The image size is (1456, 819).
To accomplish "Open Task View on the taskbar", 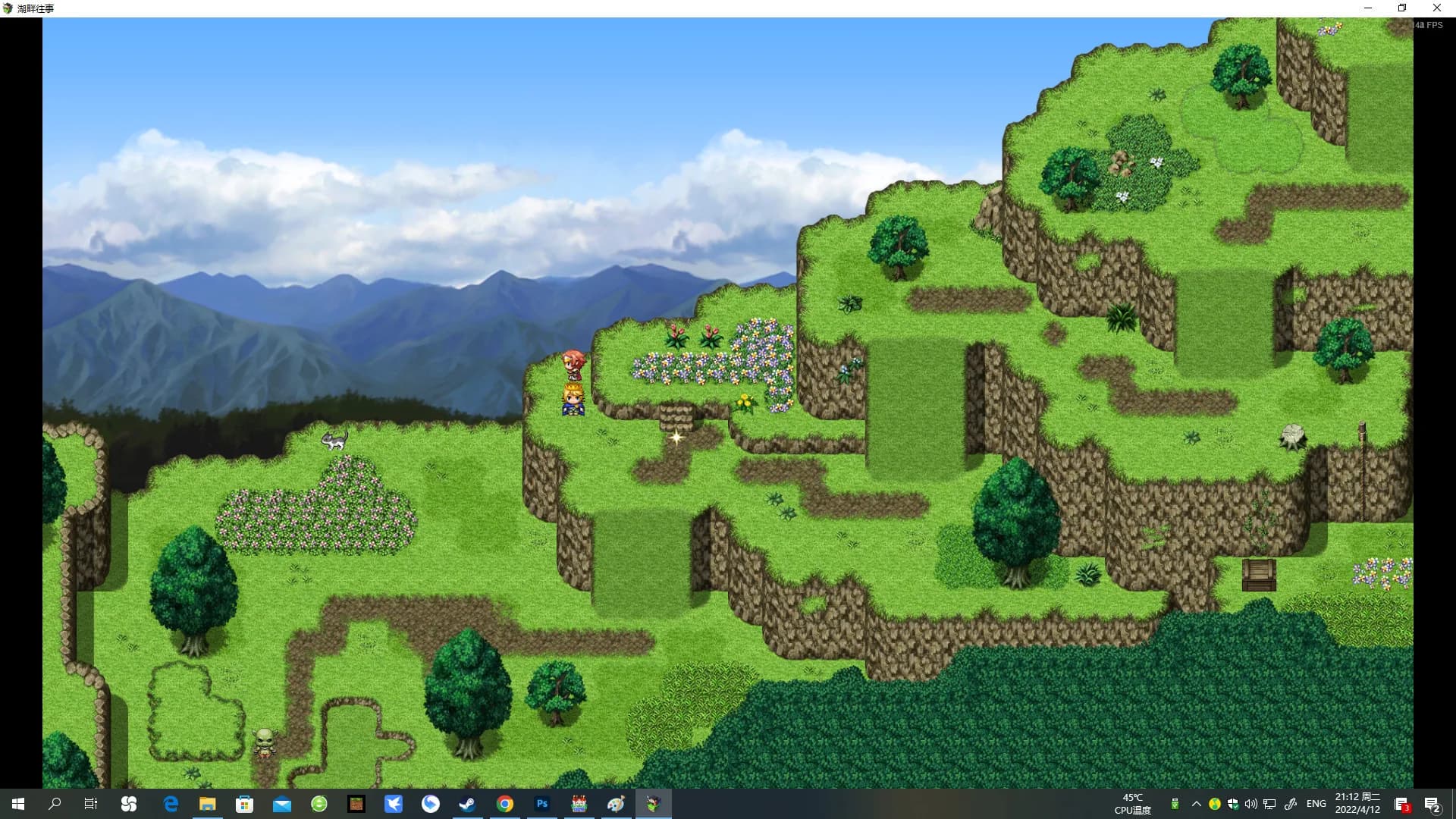I will 91,804.
